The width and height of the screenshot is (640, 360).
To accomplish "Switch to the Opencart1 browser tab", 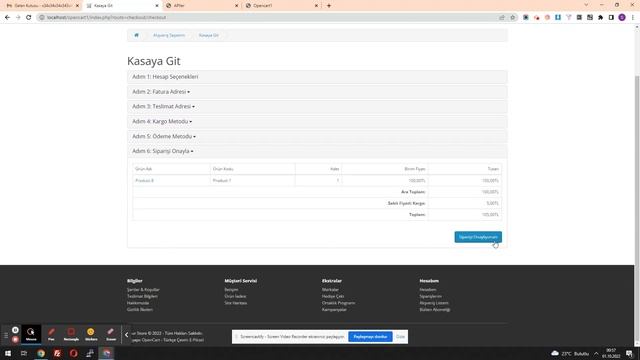I will (x=282, y=6).
